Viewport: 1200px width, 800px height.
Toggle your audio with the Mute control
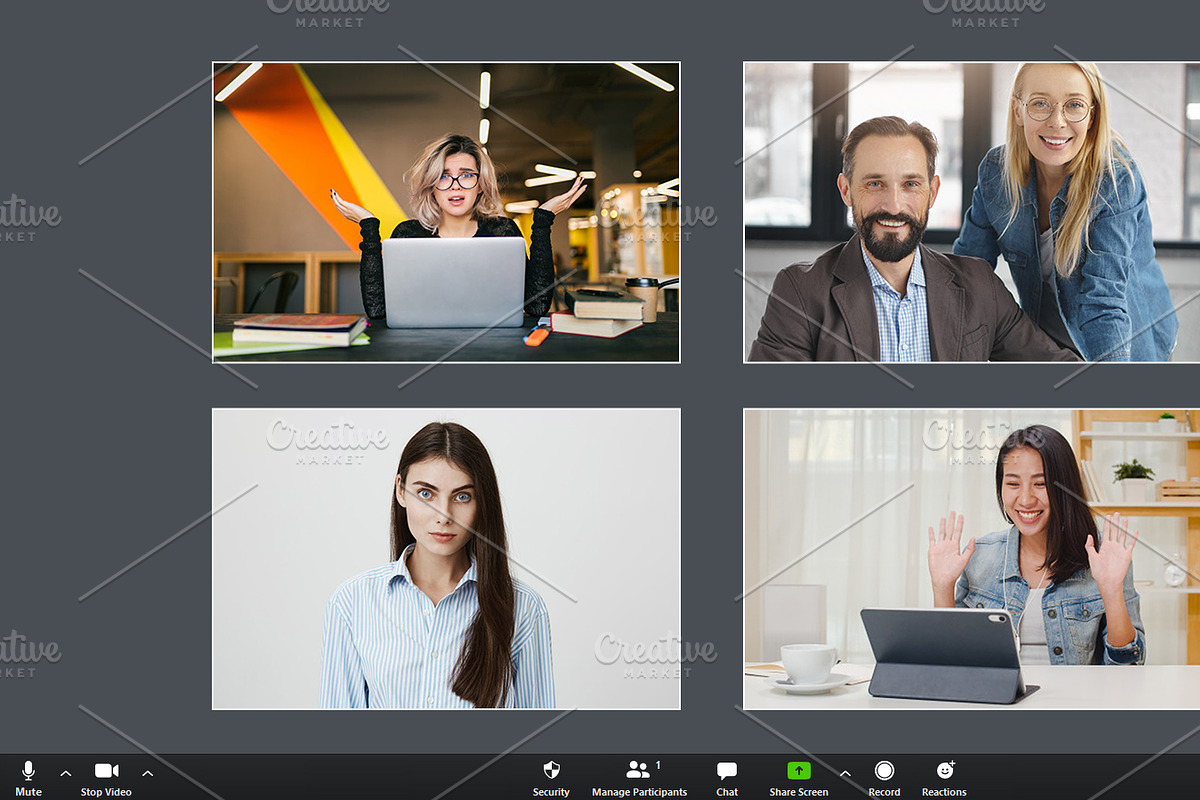click(28, 778)
